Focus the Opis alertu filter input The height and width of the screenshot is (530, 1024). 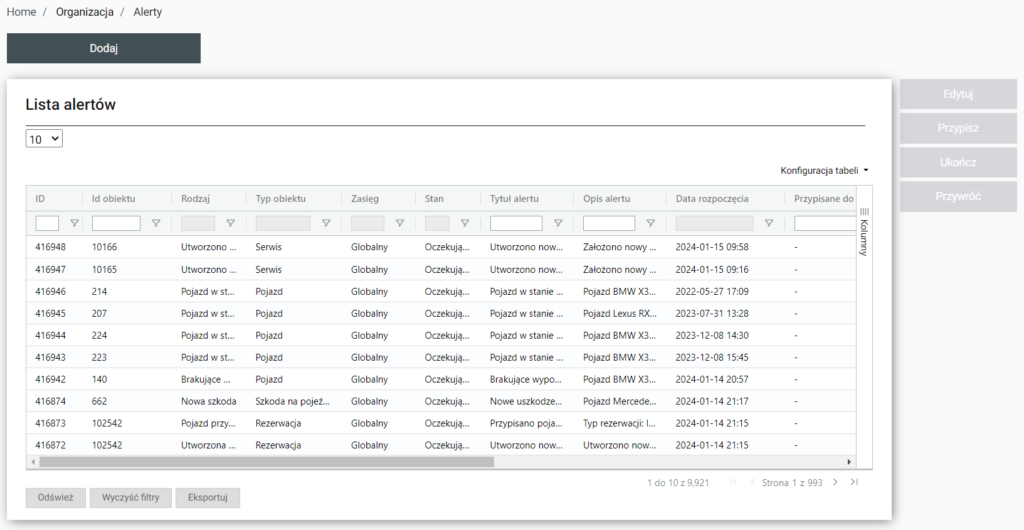point(609,224)
